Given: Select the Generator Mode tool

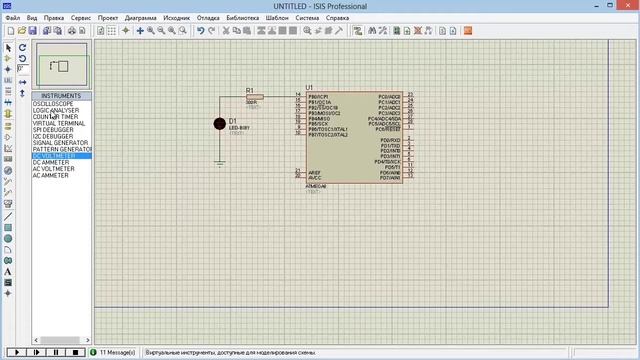Looking at the screenshot, I should point(8,170).
